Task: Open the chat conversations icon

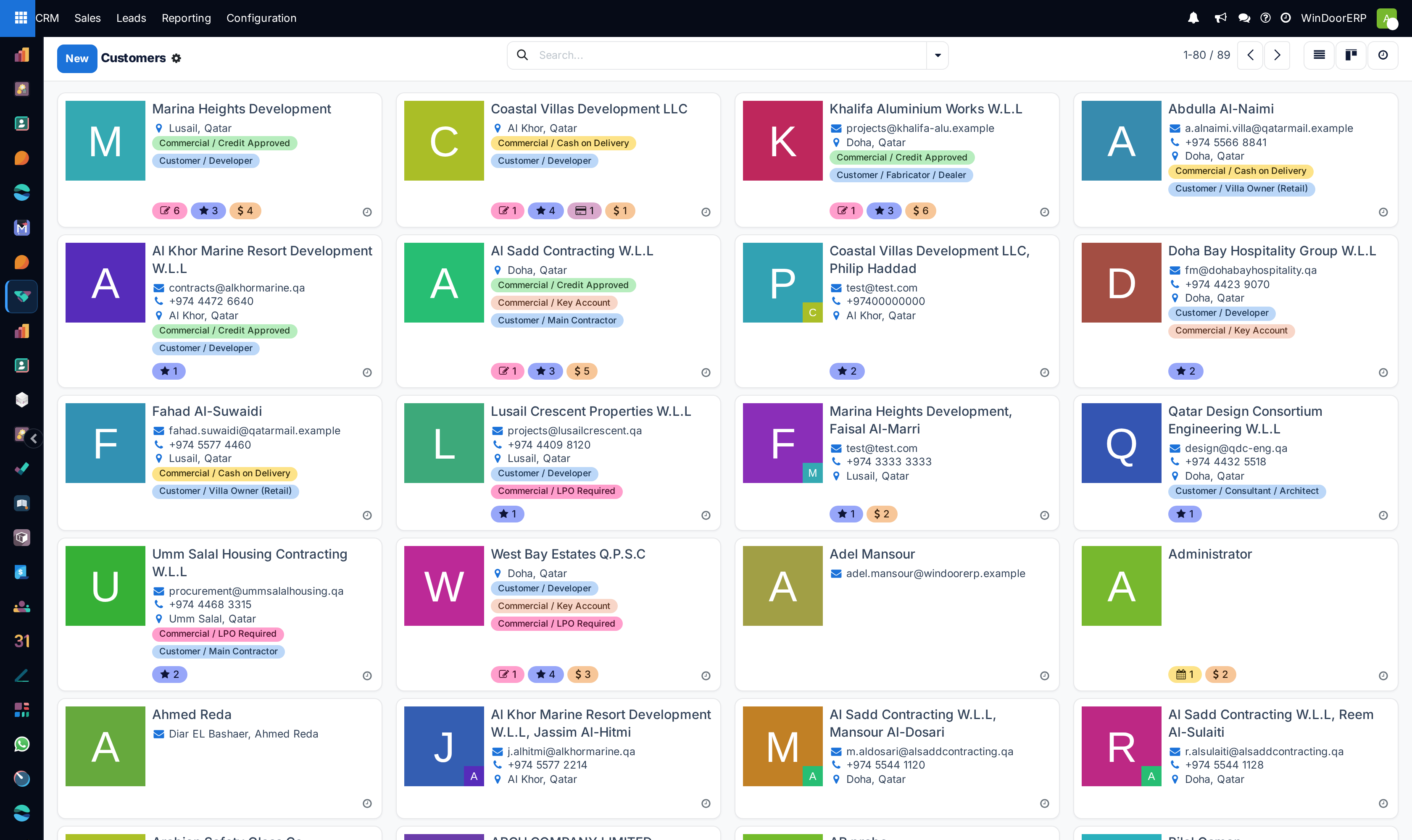Action: (x=1244, y=18)
